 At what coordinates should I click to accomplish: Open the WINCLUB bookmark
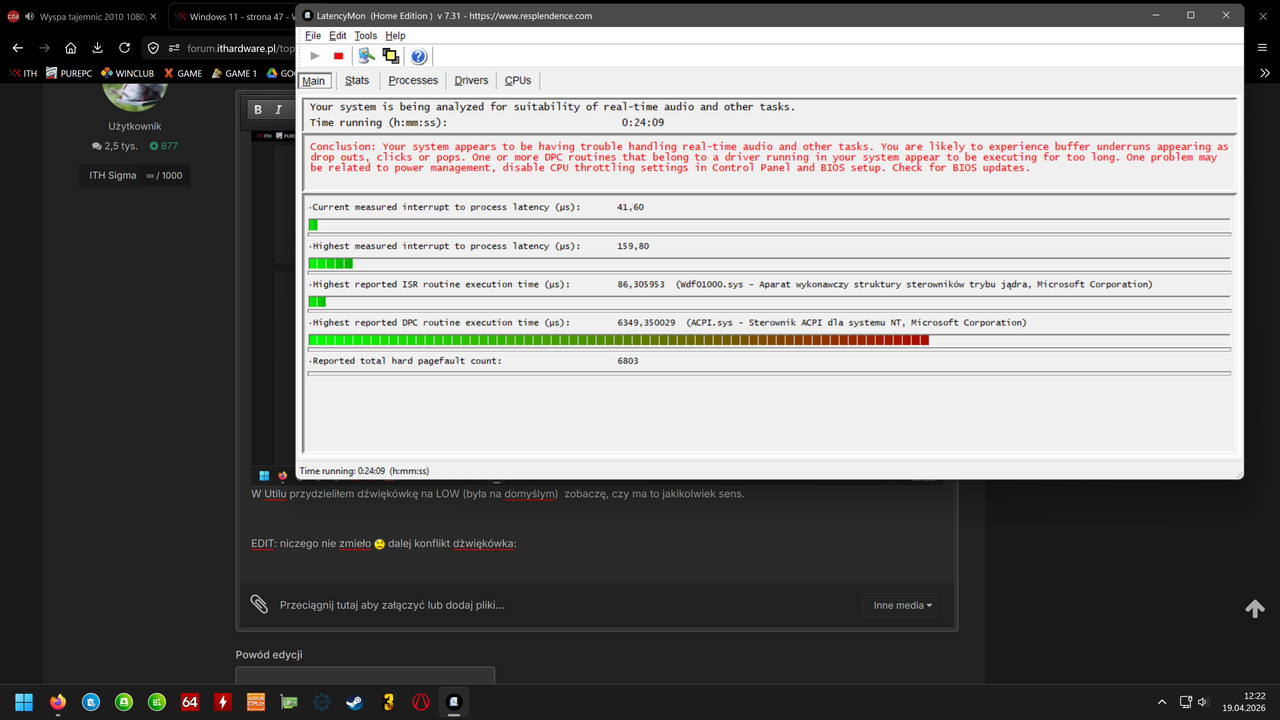coord(128,73)
